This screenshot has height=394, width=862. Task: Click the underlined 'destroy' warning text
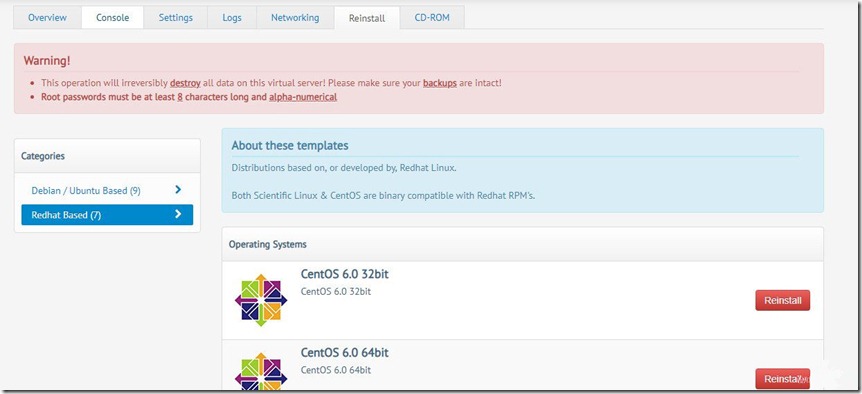185,83
